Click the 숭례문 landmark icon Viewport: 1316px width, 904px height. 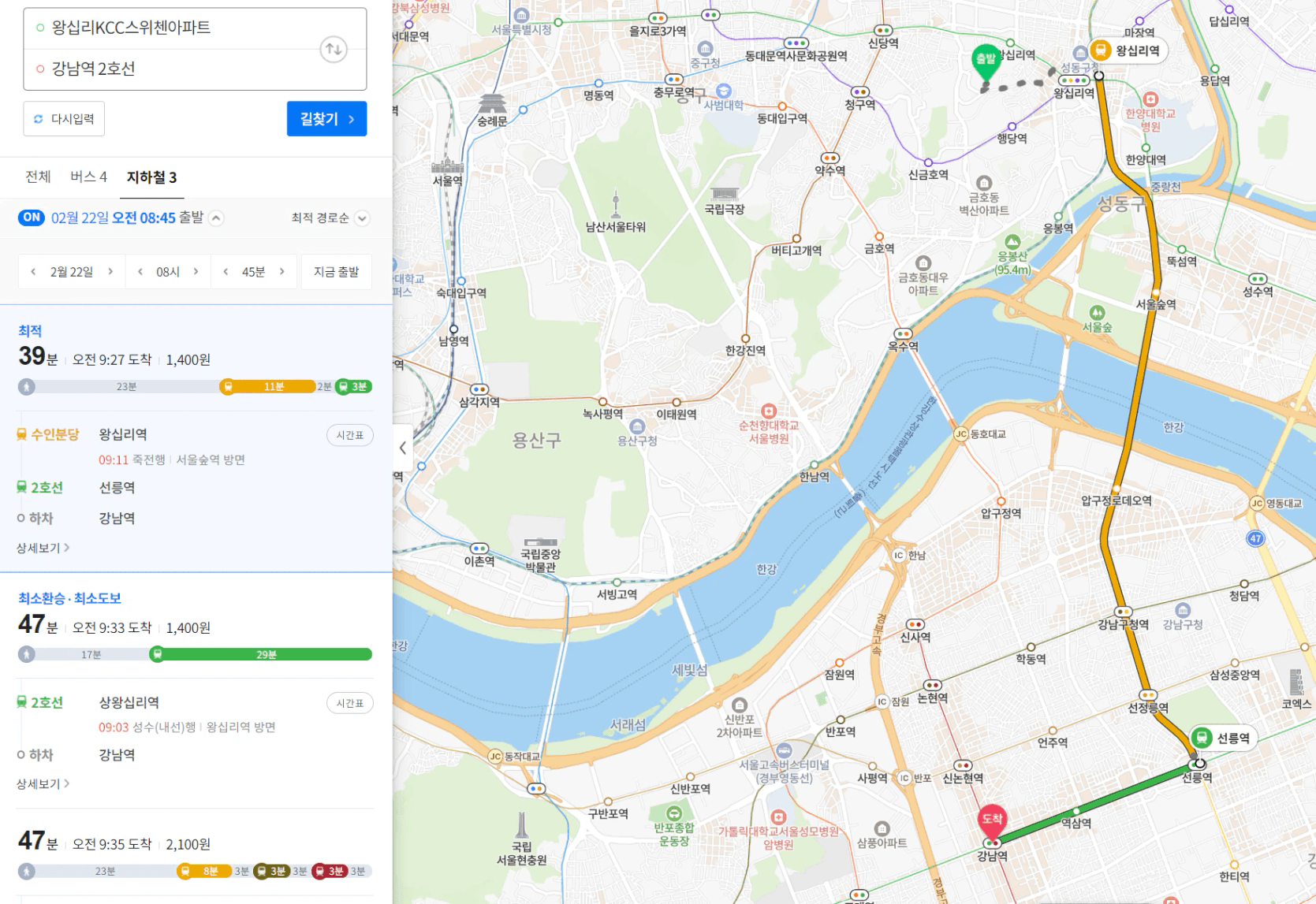coord(493,104)
